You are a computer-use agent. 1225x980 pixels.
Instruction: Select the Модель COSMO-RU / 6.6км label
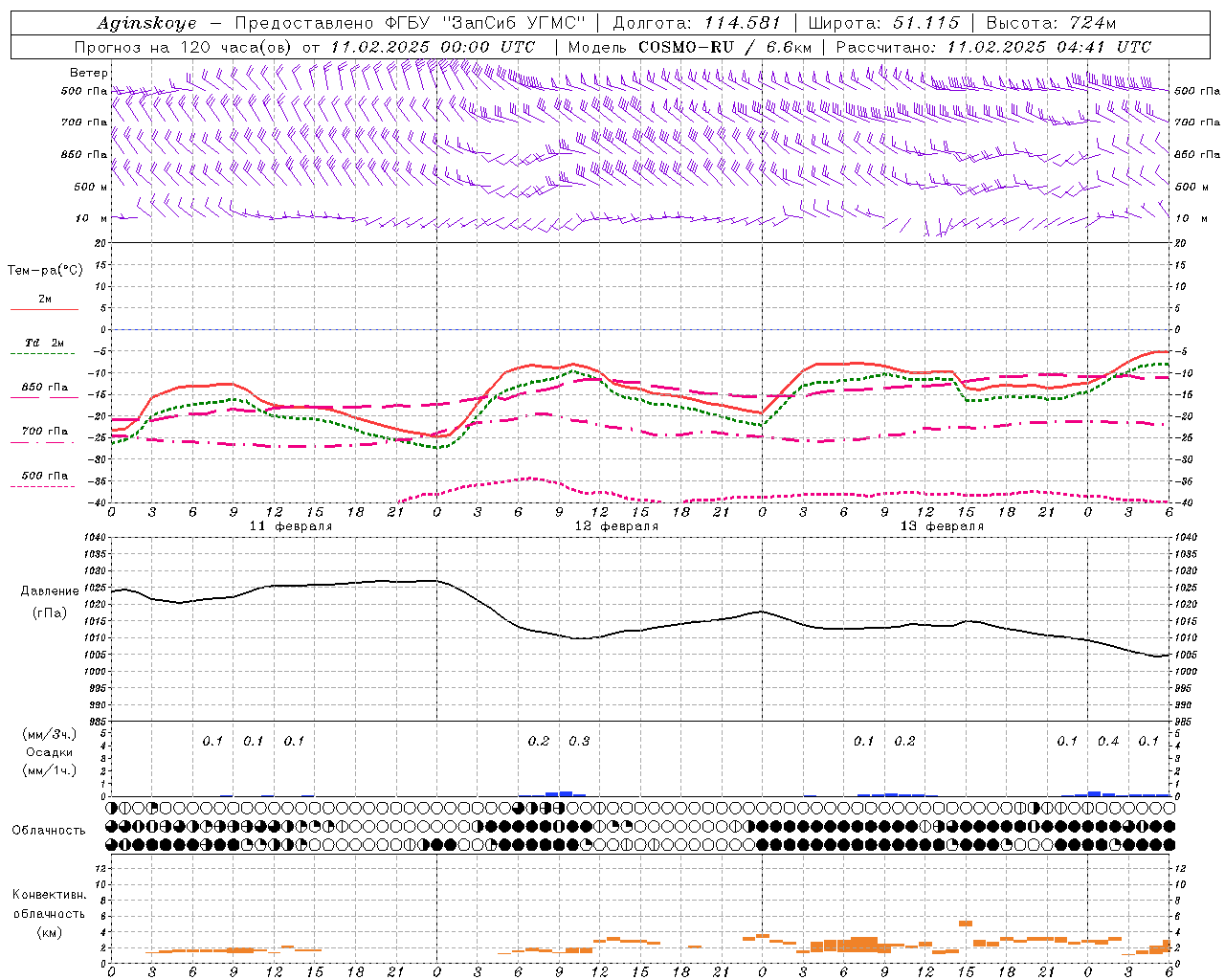(x=690, y=47)
